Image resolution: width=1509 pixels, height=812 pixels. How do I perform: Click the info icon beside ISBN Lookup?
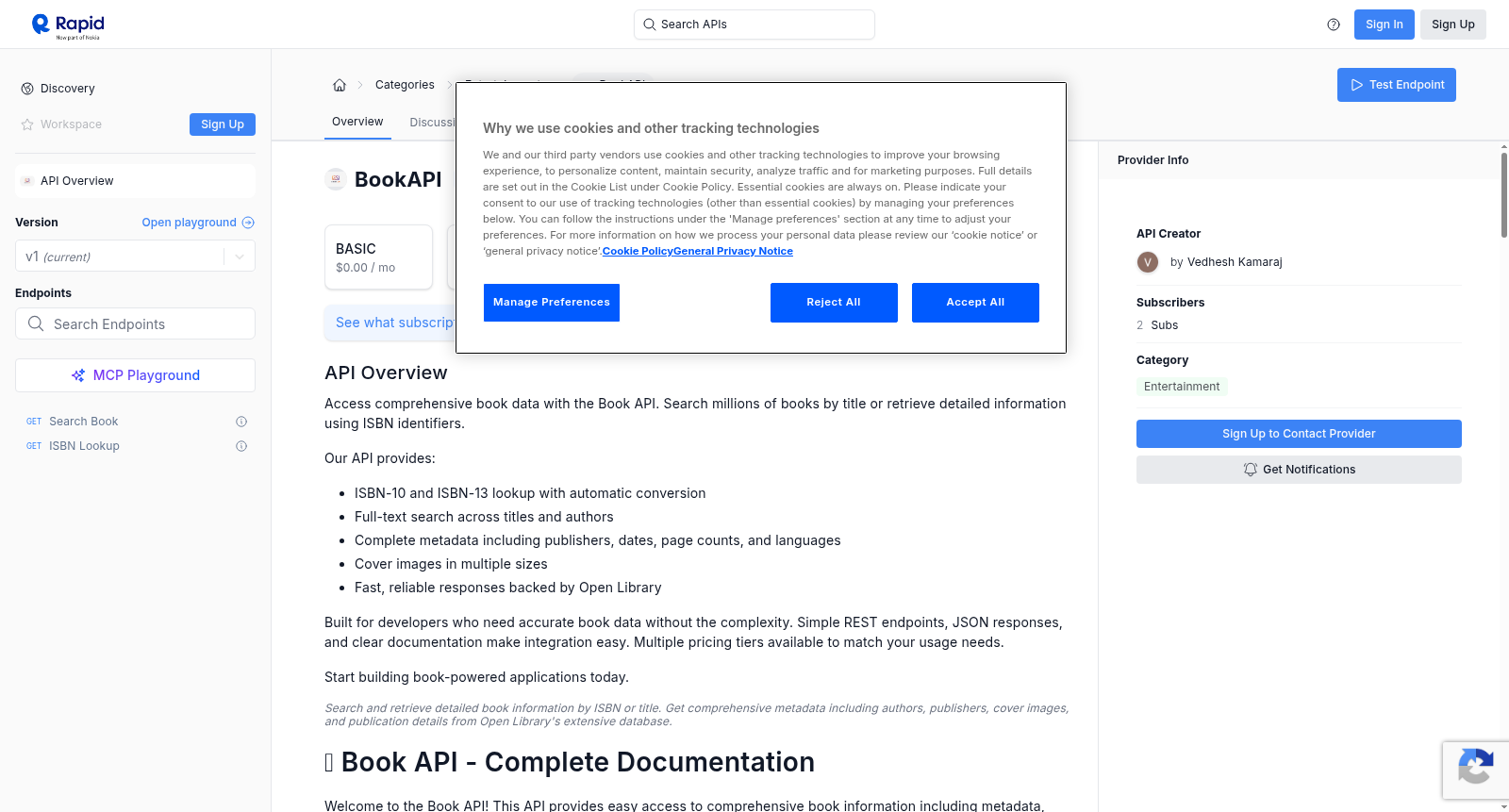tap(241, 446)
